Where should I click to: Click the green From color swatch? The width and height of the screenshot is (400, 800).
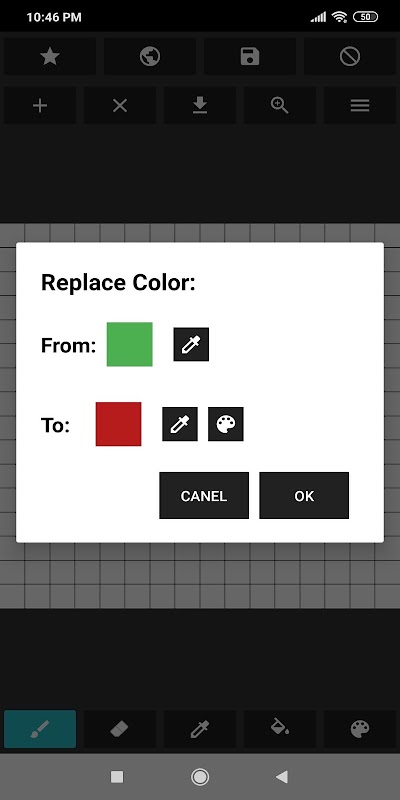coord(130,344)
